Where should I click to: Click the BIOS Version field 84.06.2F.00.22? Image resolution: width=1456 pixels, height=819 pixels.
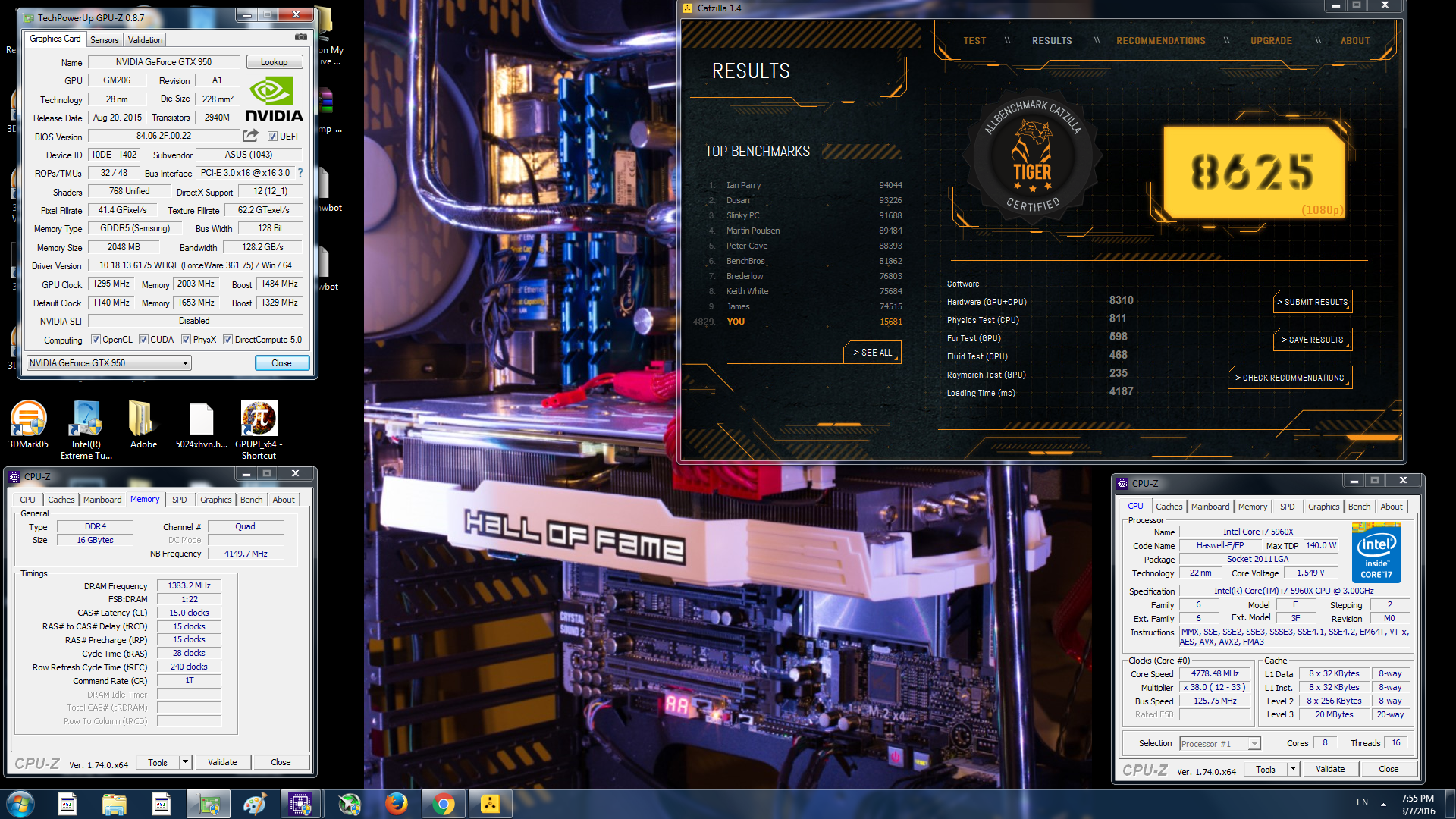(x=164, y=136)
